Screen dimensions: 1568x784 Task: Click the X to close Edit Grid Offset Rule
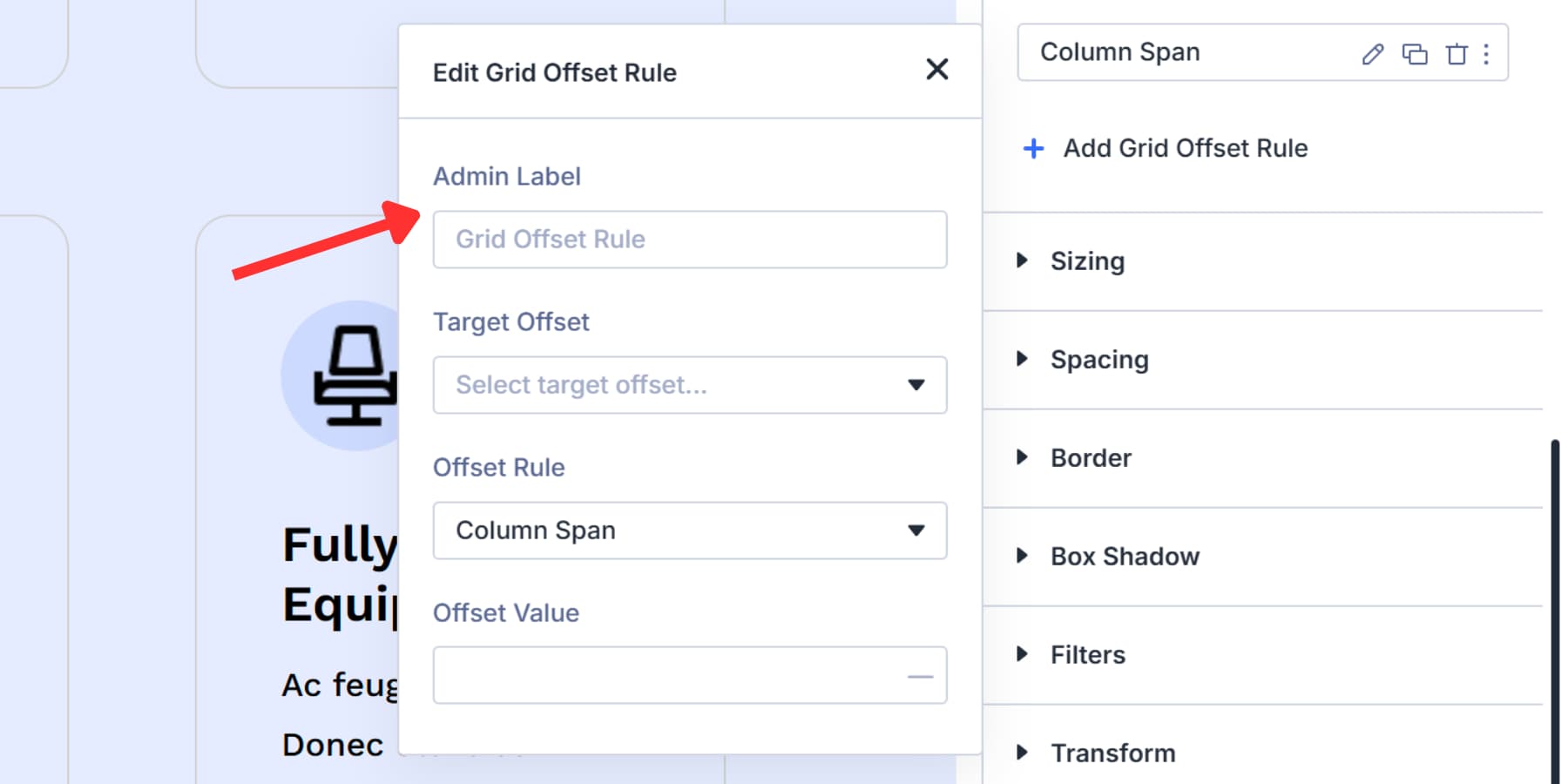pyautogui.click(x=937, y=70)
